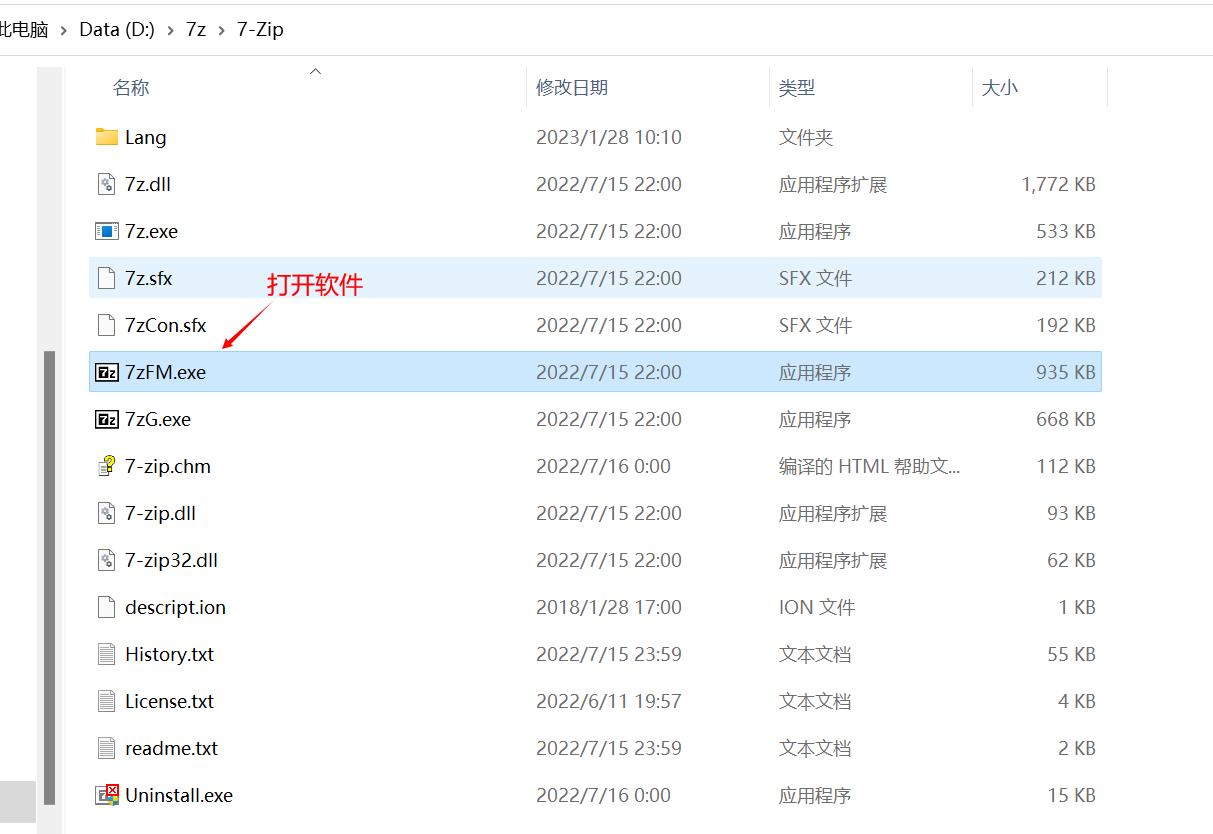
Task: Select the 7-zip32.dll file icon
Action: pyautogui.click(x=107, y=560)
